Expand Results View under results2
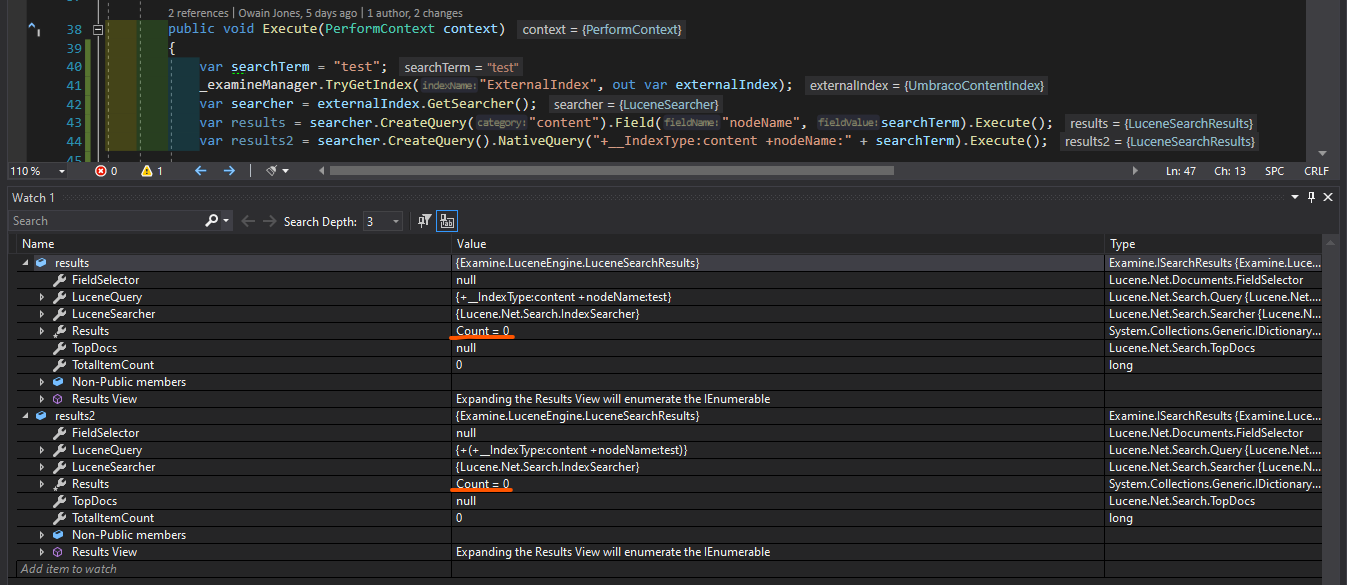The width and height of the screenshot is (1347, 585). click(42, 552)
